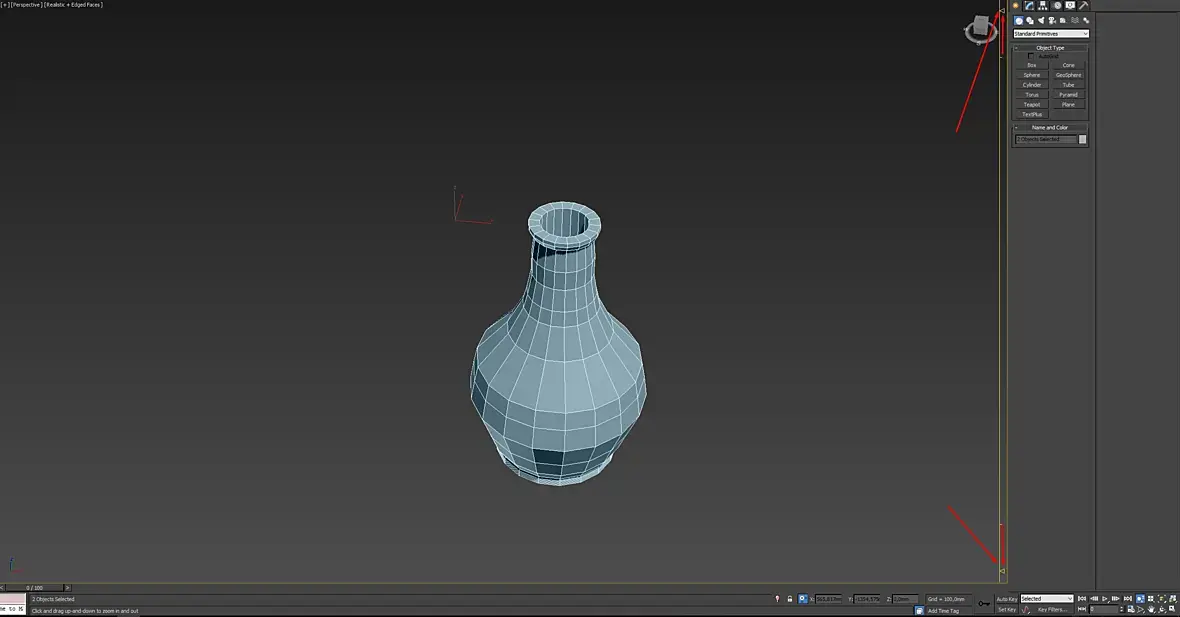
Task: Click the Y coordinate field
Action: [x=867, y=599]
